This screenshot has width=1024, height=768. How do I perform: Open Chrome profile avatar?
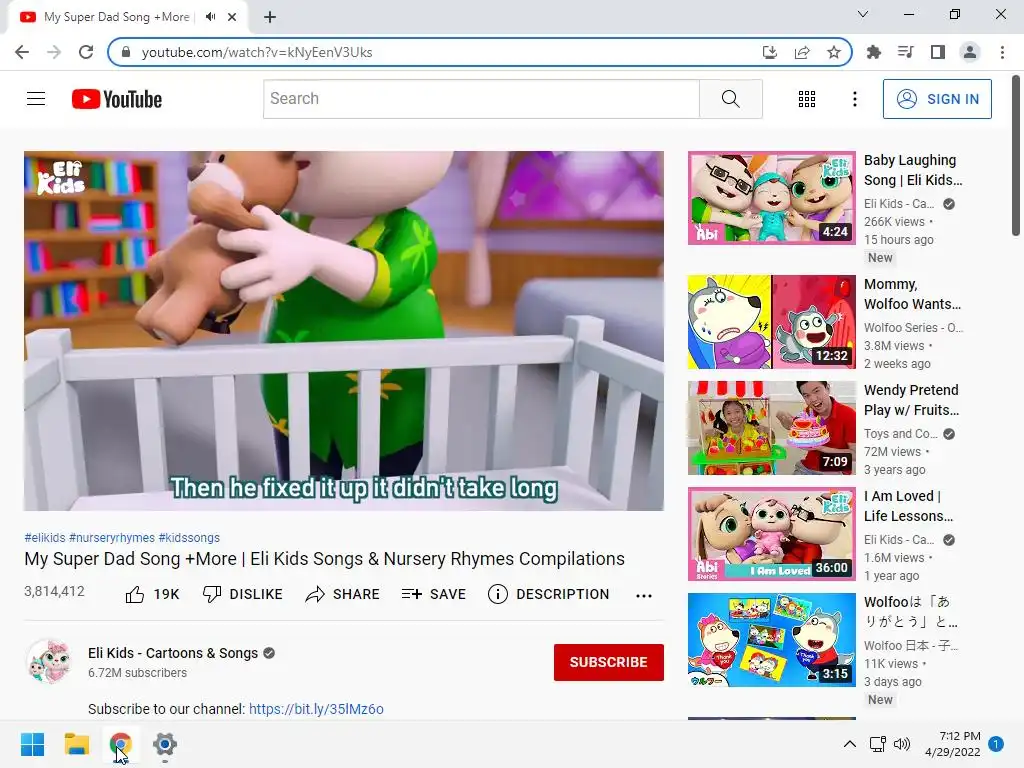pos(970,52)
